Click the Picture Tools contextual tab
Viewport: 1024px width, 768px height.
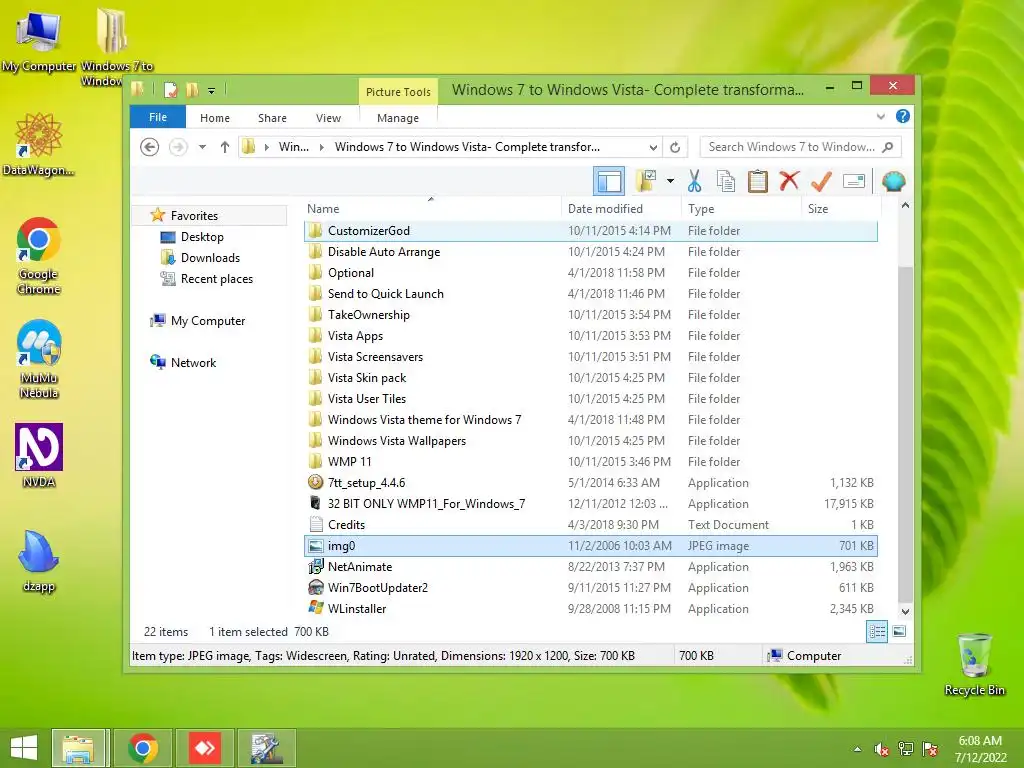point(398,91)
